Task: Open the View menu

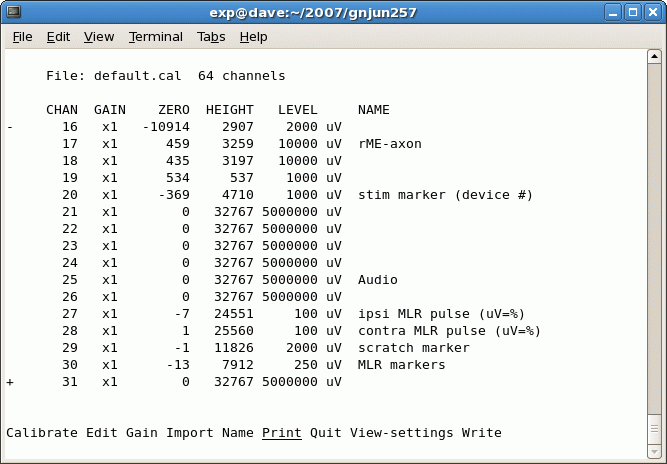Action: point(99,37)
